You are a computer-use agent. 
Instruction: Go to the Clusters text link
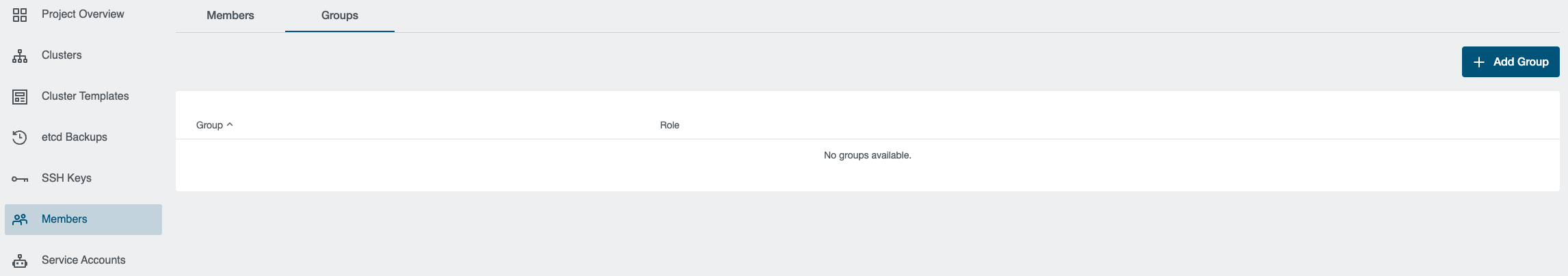click(x=62, y=55)
